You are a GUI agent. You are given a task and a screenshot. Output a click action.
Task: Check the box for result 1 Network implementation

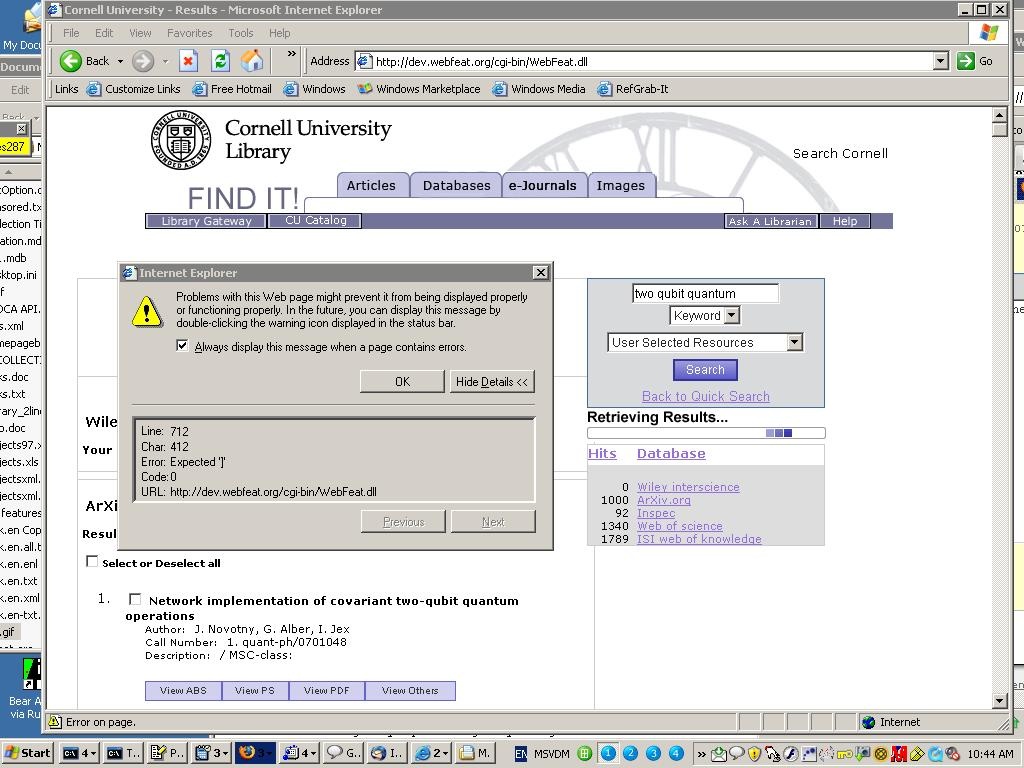135,599
